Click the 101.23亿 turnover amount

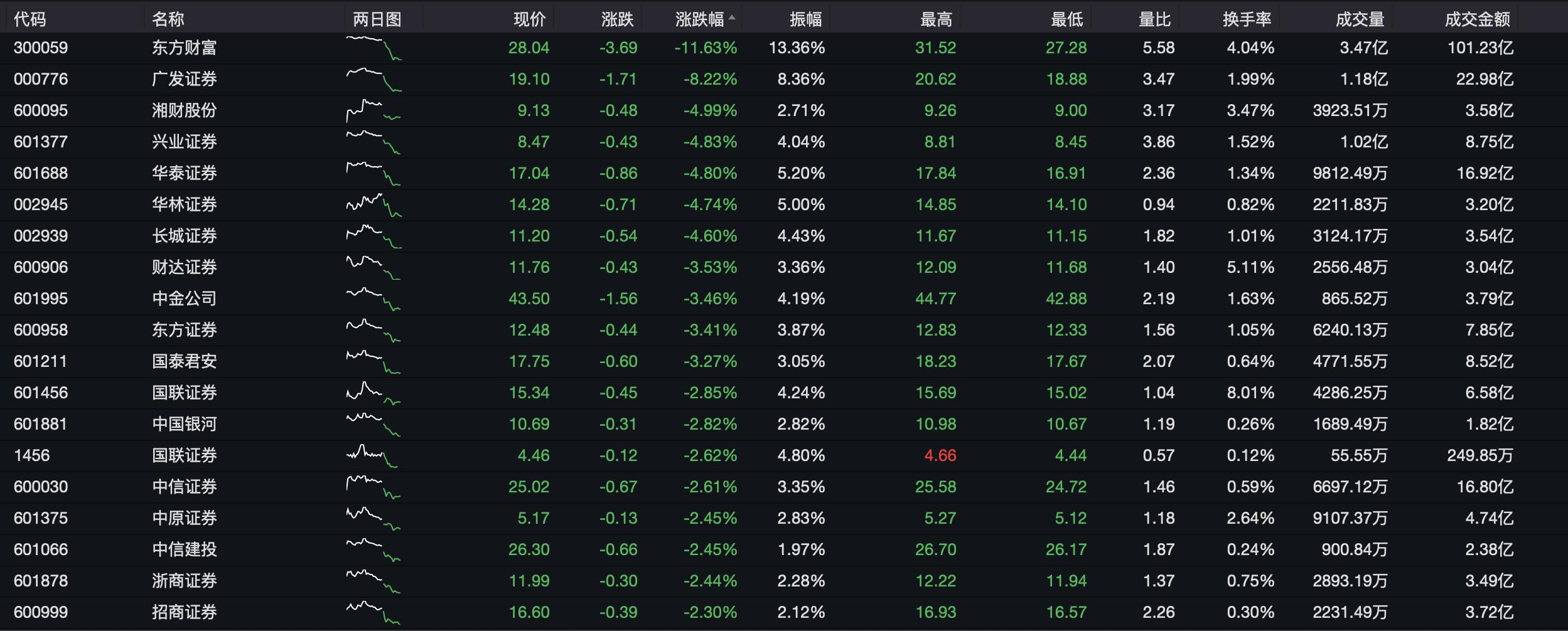1480,48
